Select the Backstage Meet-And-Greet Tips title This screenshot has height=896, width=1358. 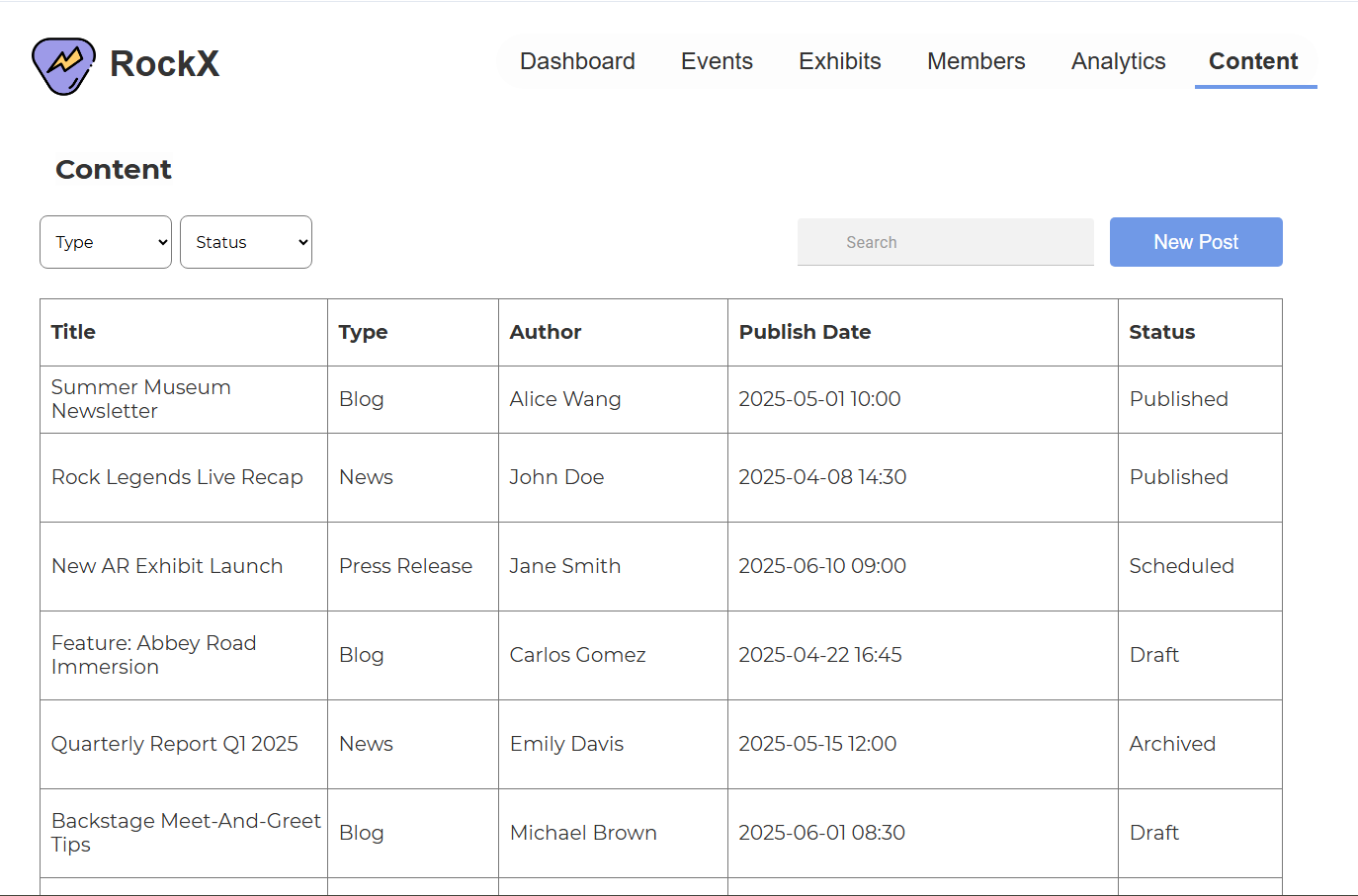pos(186,833)
